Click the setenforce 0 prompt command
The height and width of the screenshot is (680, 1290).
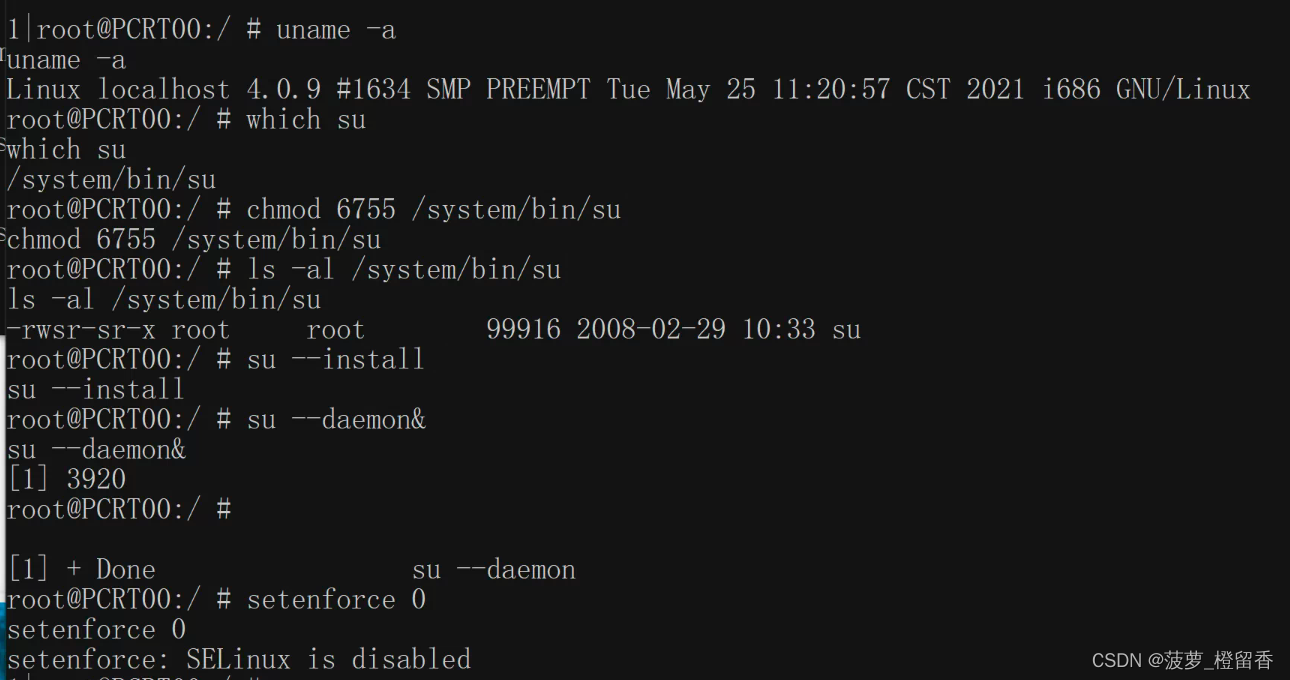336,600
